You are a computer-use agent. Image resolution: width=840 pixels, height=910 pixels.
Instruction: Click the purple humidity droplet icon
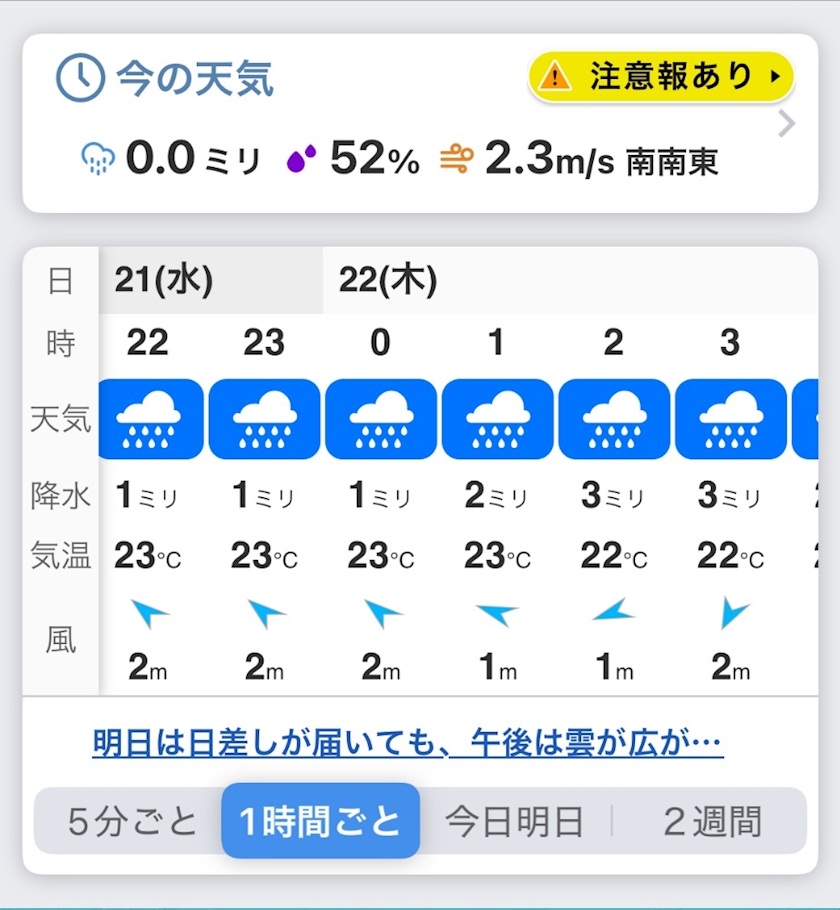point(302,159)
